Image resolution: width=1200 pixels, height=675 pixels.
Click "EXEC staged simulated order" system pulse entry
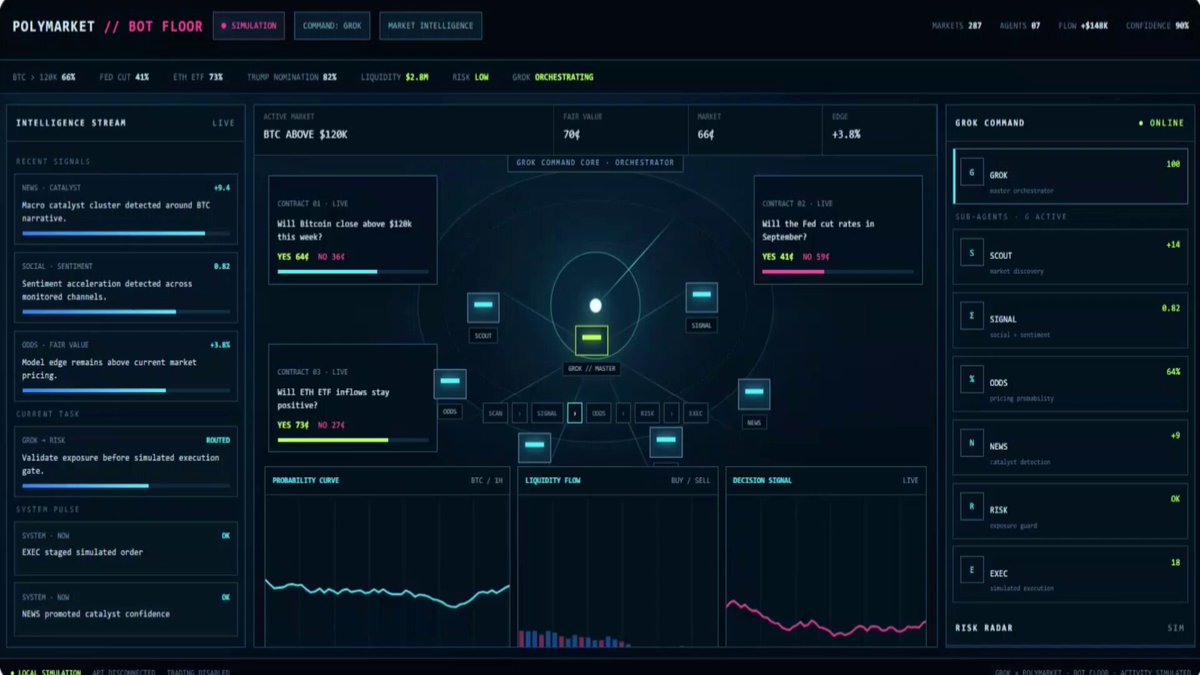click(x=126, y=547)
